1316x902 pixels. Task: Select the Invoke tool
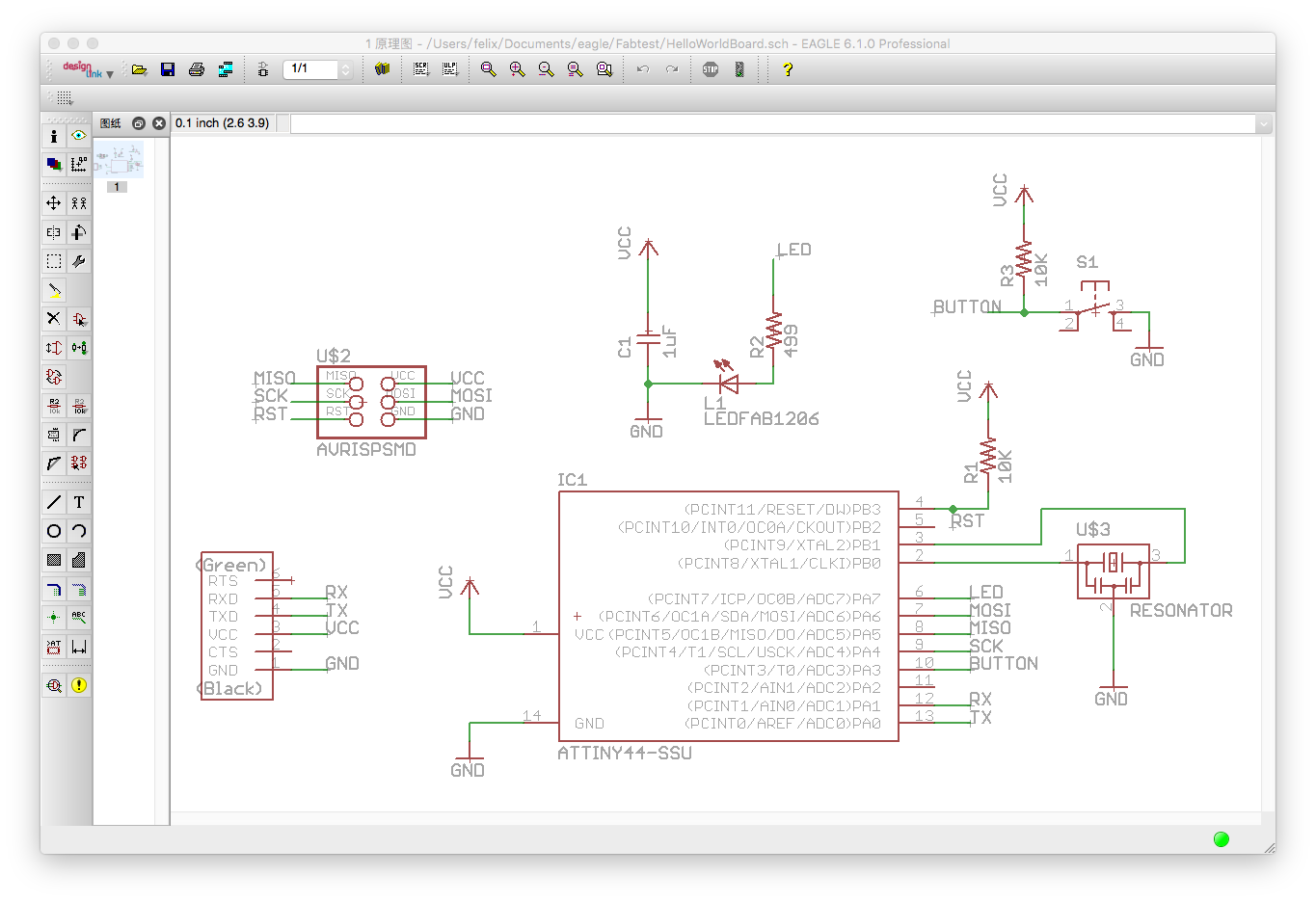(x=79, y=464)
